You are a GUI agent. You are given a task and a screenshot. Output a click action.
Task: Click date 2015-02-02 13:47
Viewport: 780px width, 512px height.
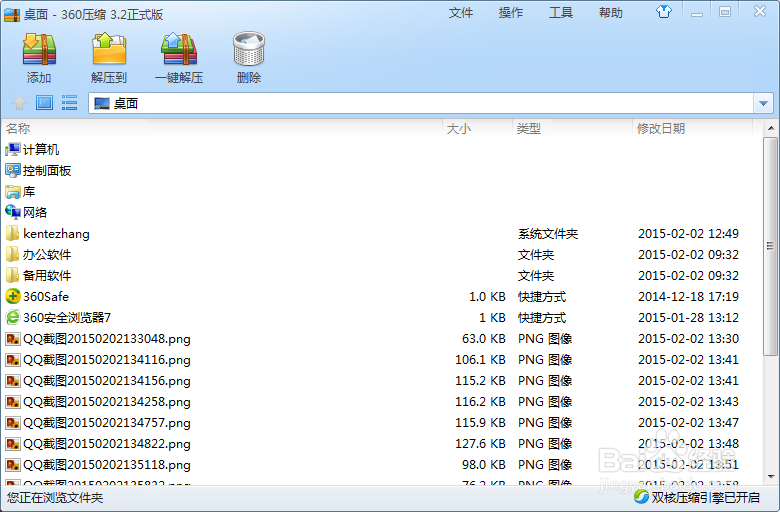click(x=688, y=423)
